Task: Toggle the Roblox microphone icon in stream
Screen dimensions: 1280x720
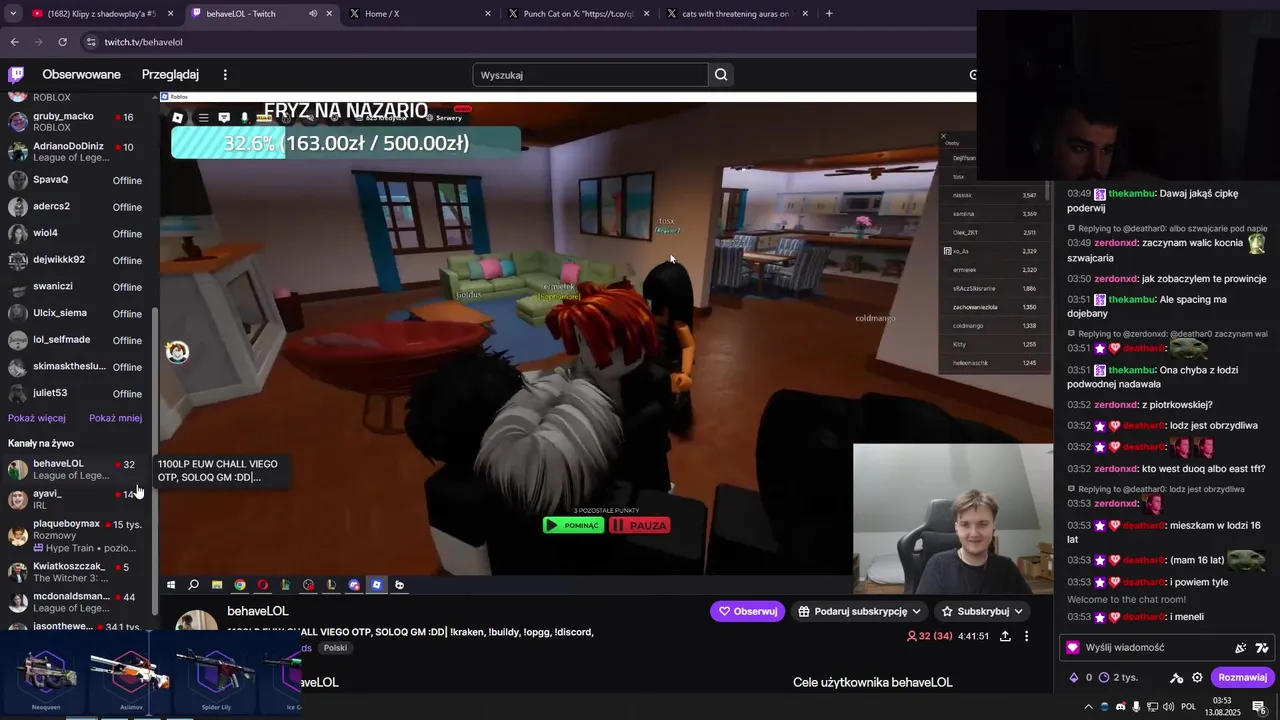Action: pos(244,118)
